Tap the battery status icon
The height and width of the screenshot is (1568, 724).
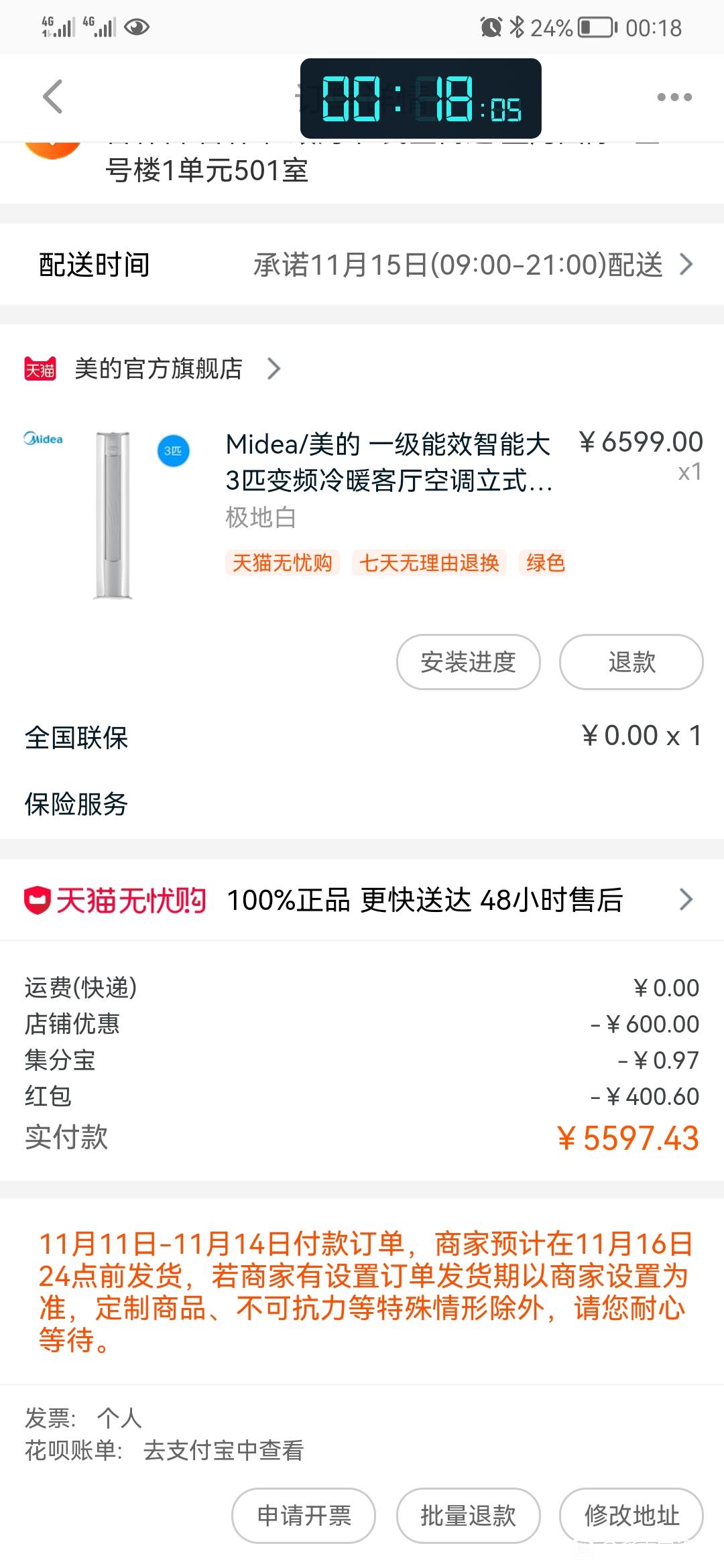[x=597, y=27]
